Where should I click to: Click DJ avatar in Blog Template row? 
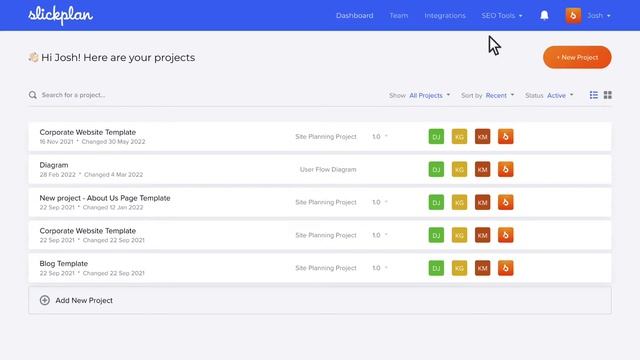[x=436, y=268]
